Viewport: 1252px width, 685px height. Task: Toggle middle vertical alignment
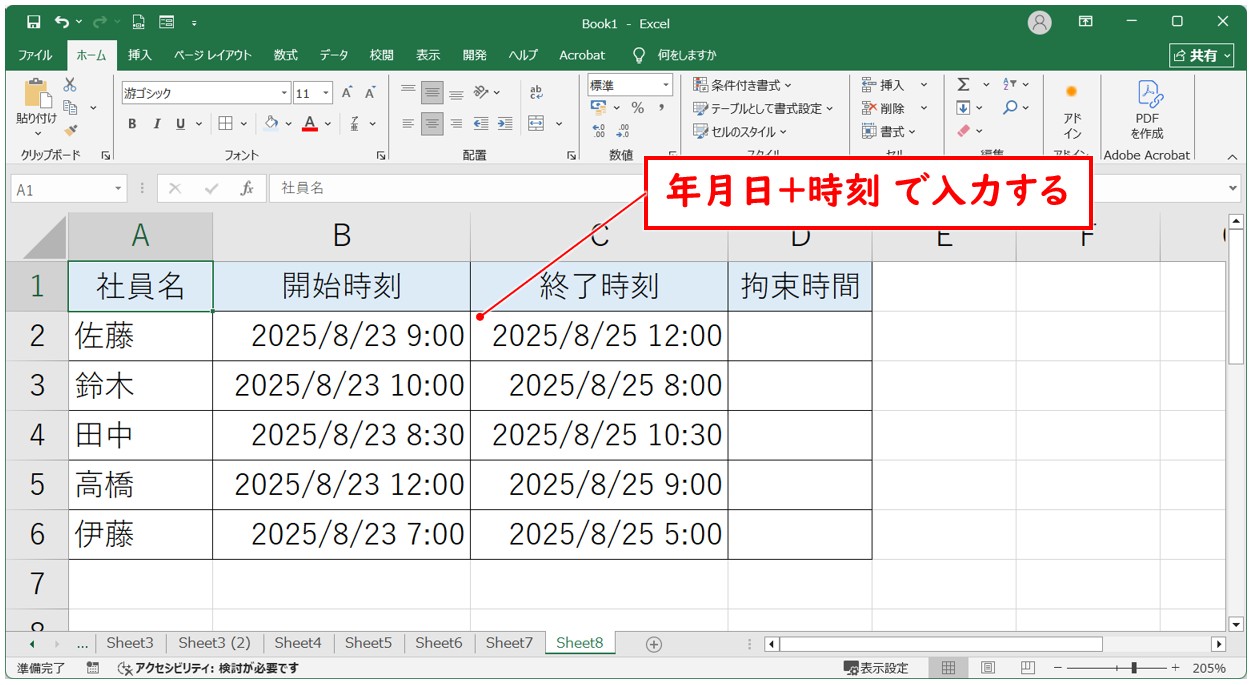(x=432, y=93)
